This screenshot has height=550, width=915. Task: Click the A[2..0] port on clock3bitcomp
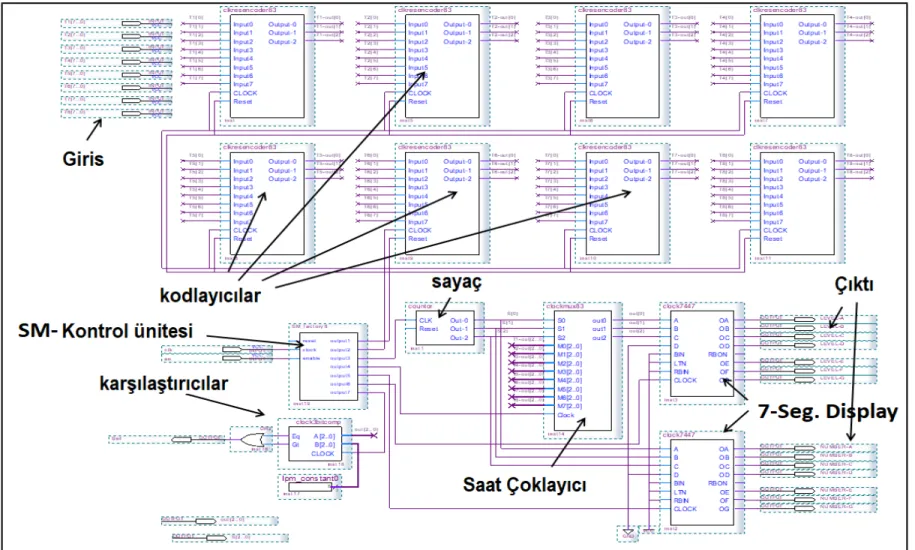click(324, 436)
